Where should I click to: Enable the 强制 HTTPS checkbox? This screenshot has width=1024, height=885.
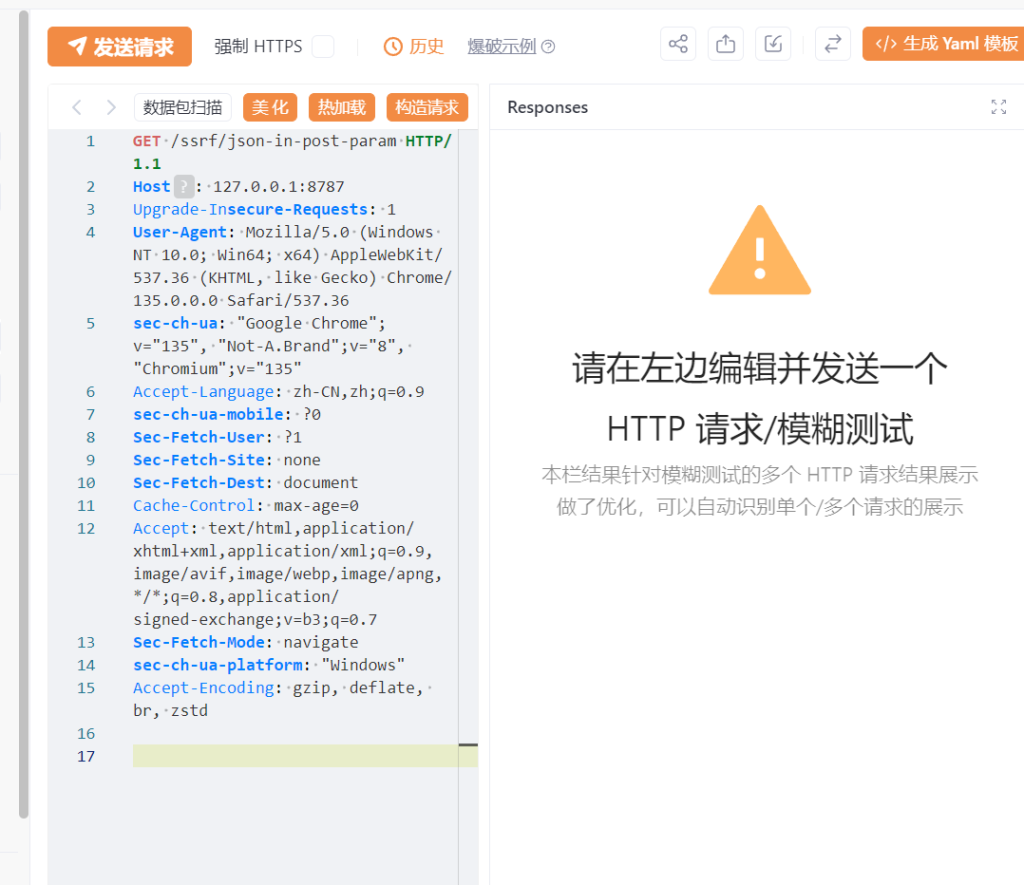tap(325, 46)
